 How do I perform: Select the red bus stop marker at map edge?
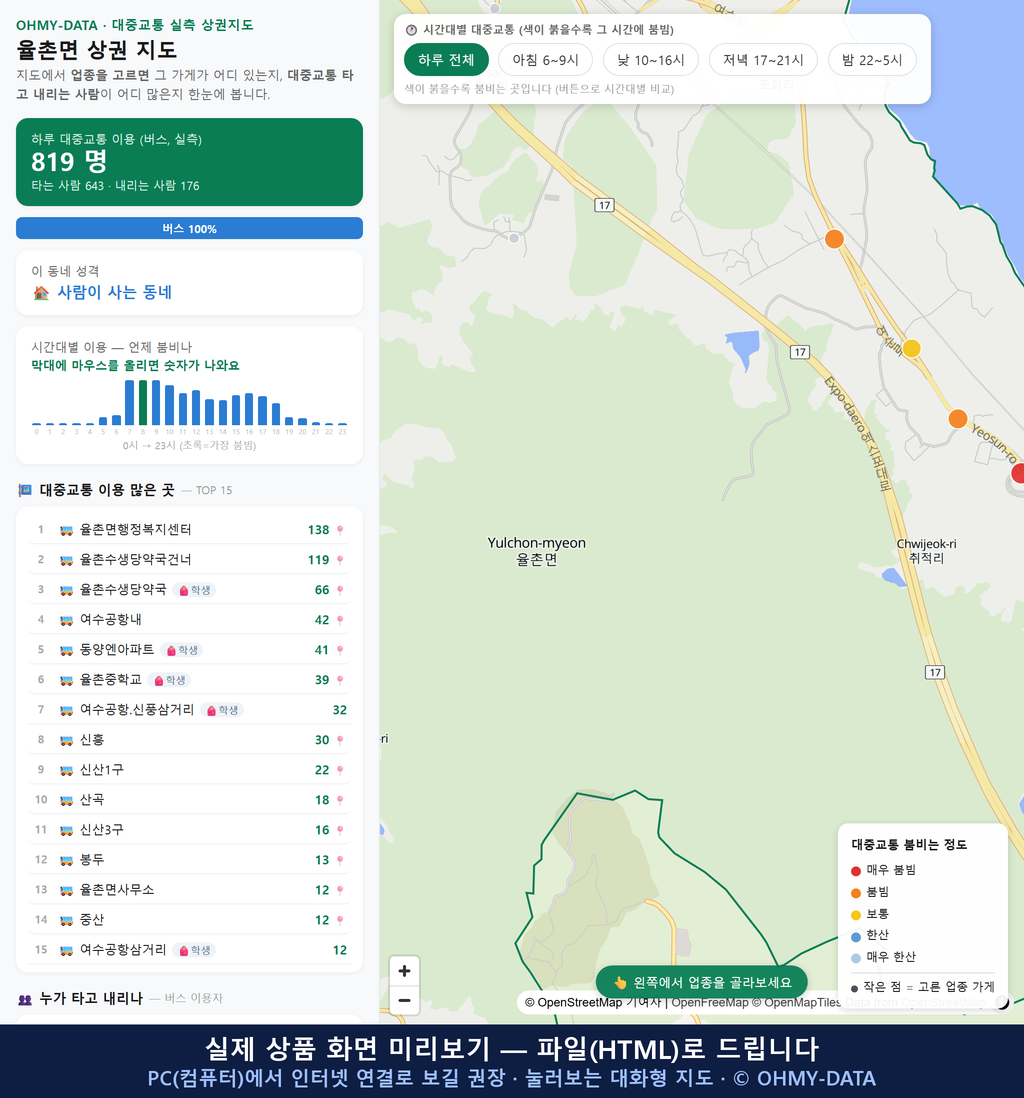pos(1018,473)
